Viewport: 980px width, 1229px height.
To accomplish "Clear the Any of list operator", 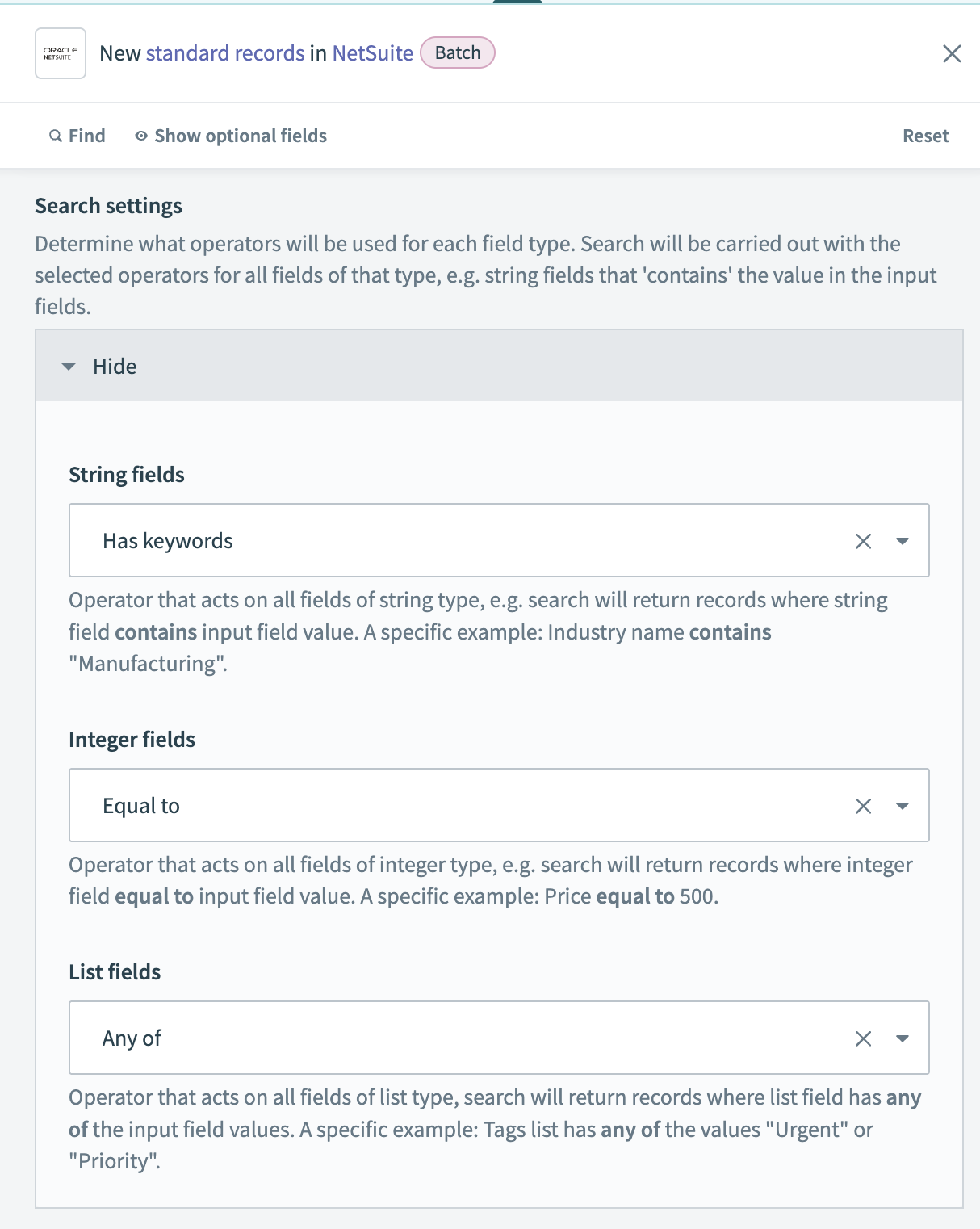I will (x=864, y=1038).
